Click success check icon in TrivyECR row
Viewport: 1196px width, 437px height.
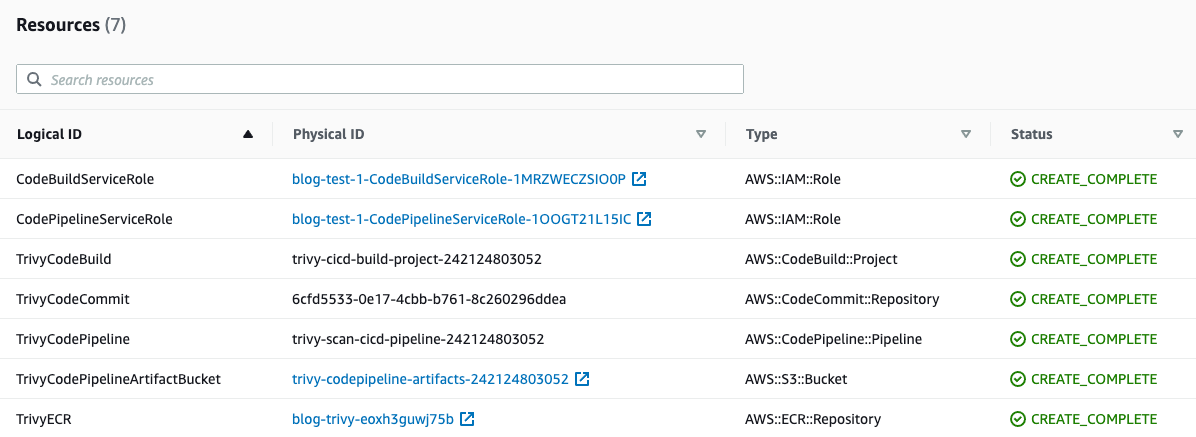pos(1018,419)
